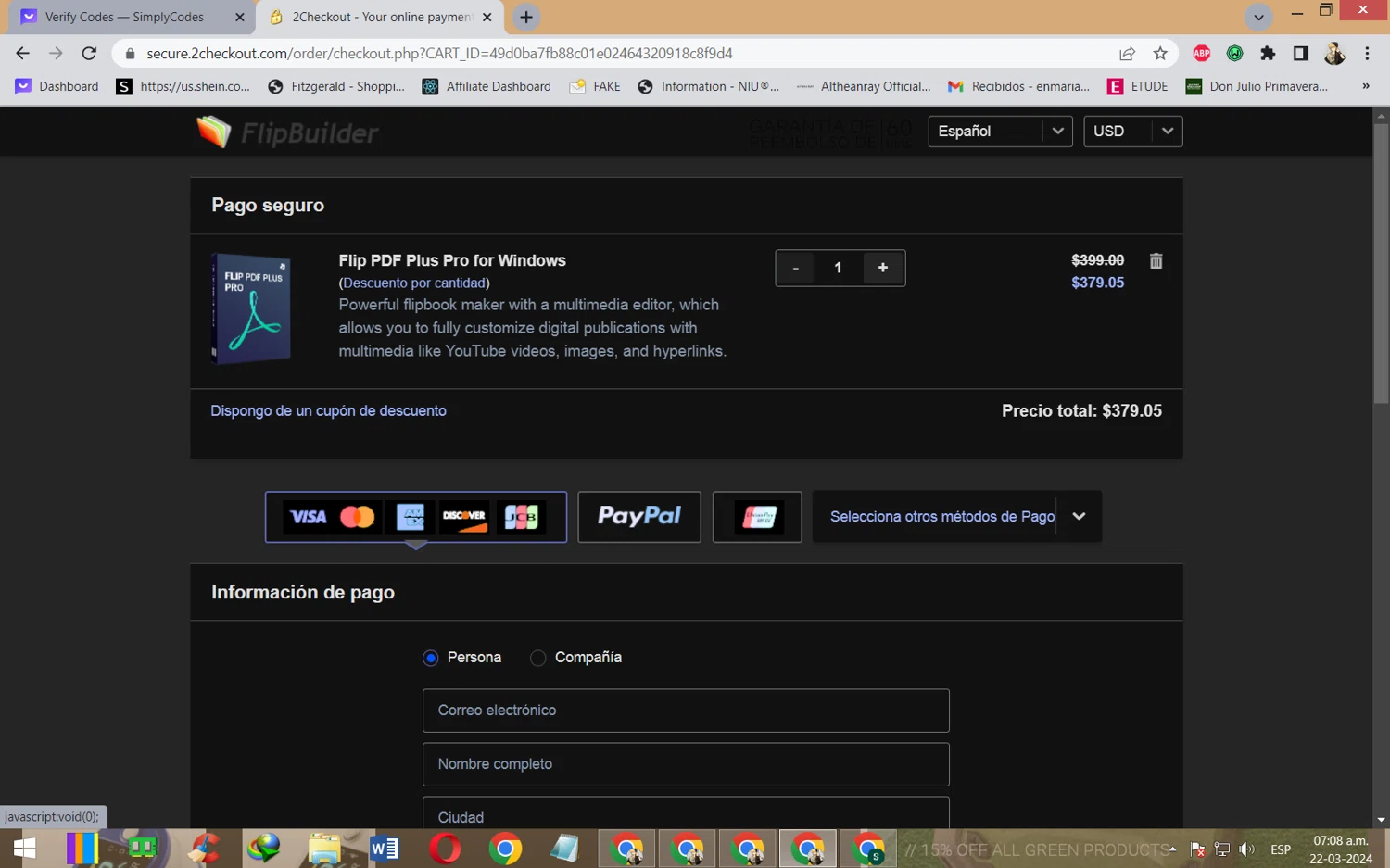Select the Compañía radio button

point(538,658)
